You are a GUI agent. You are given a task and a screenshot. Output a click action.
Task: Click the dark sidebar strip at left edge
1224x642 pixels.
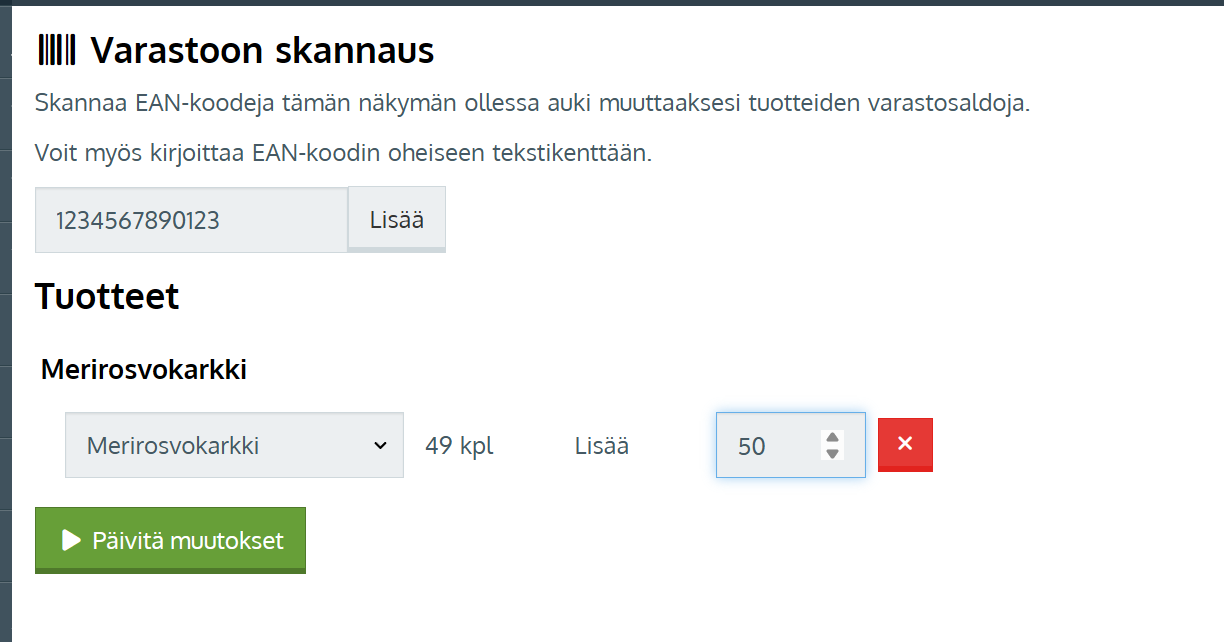[5, 320]
